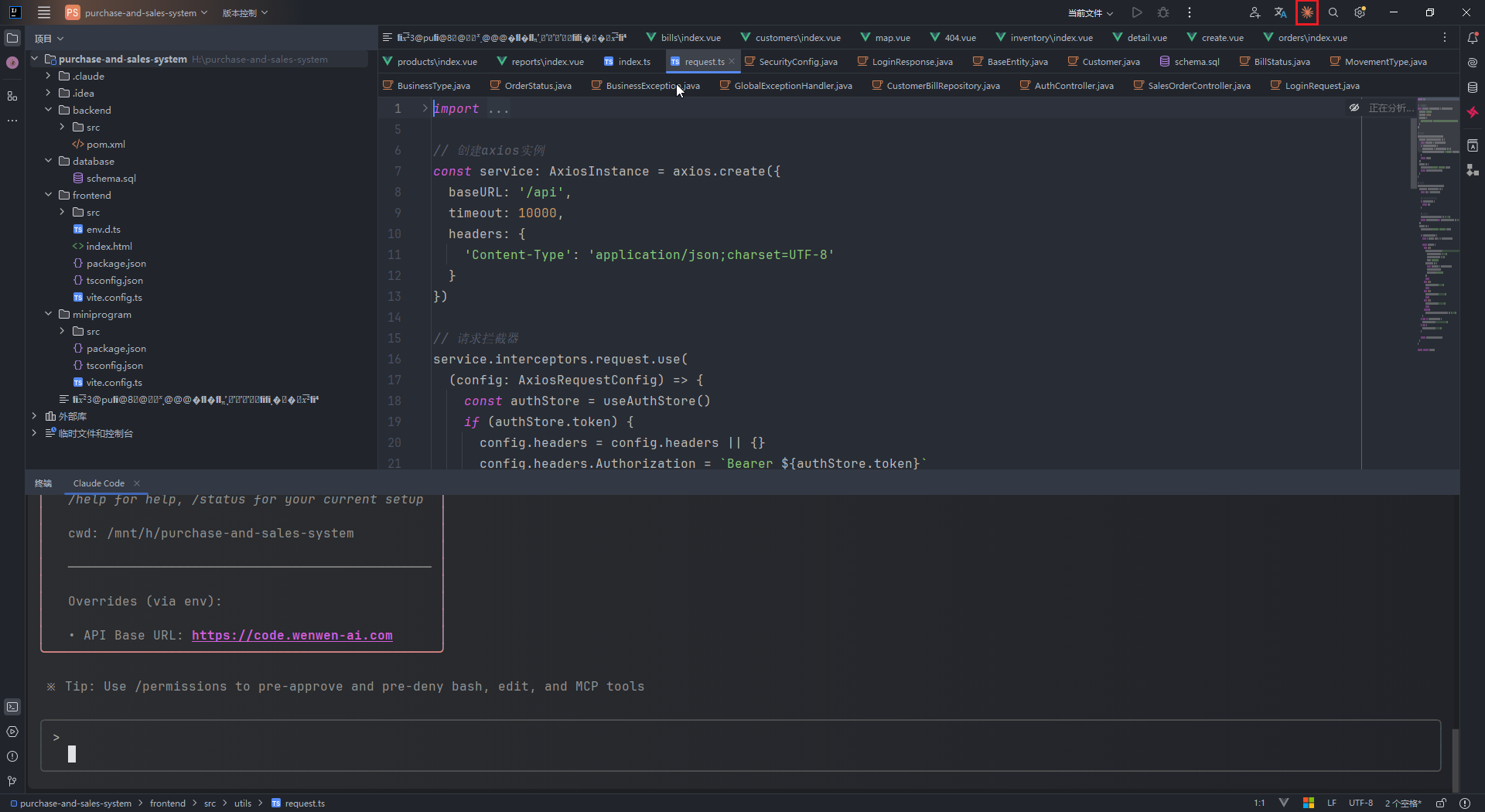This screenshot has width=1485, height=812.
Task: Open current file run configuration dropdown
Action: point(1091,12)
